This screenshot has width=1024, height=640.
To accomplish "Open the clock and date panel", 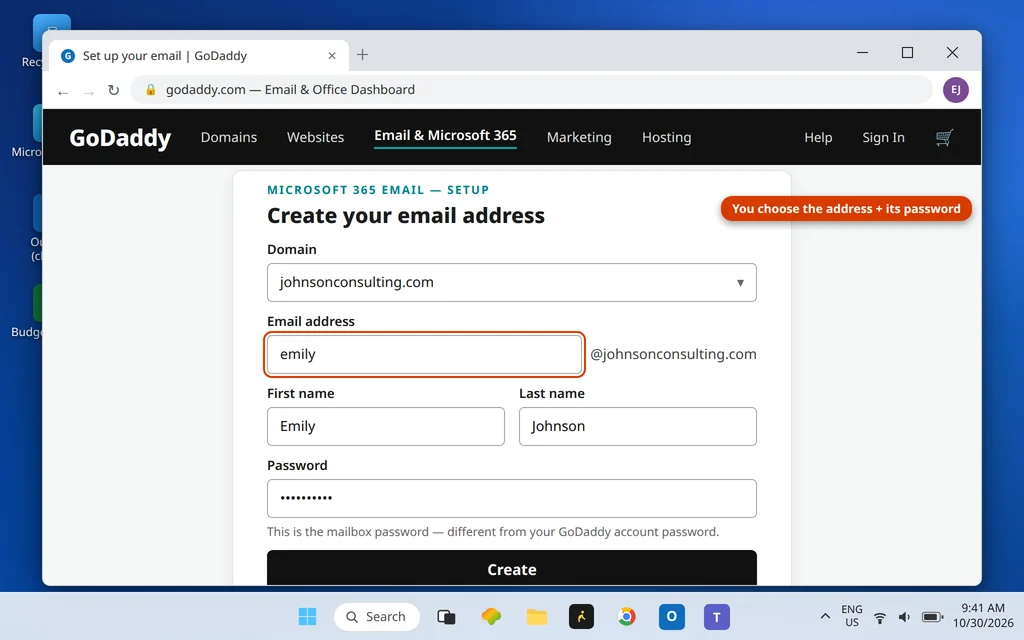I will coord(983,616).
